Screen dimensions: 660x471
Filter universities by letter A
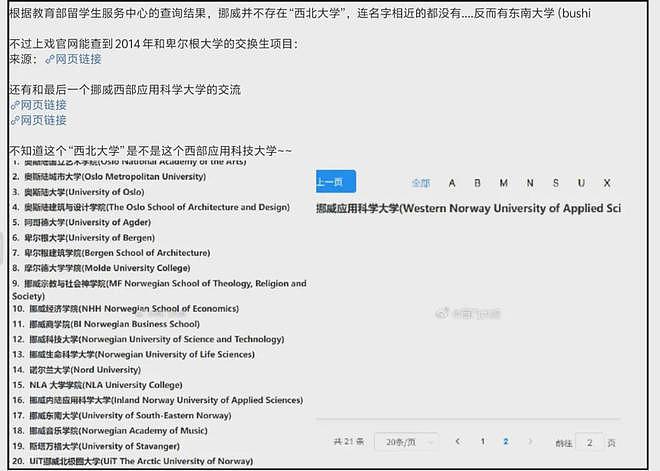452,183
